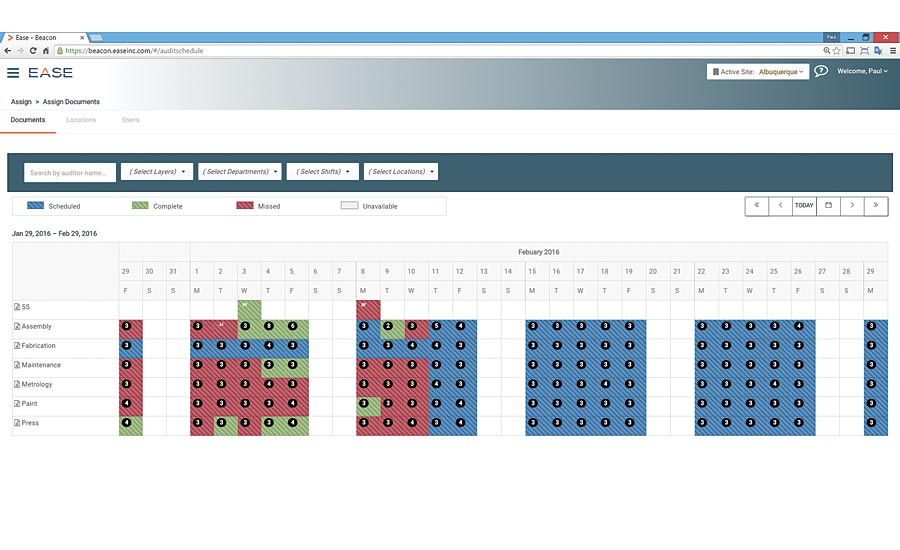
Task: Go to previous period with left arrow
Action: (x=781, y=206)
